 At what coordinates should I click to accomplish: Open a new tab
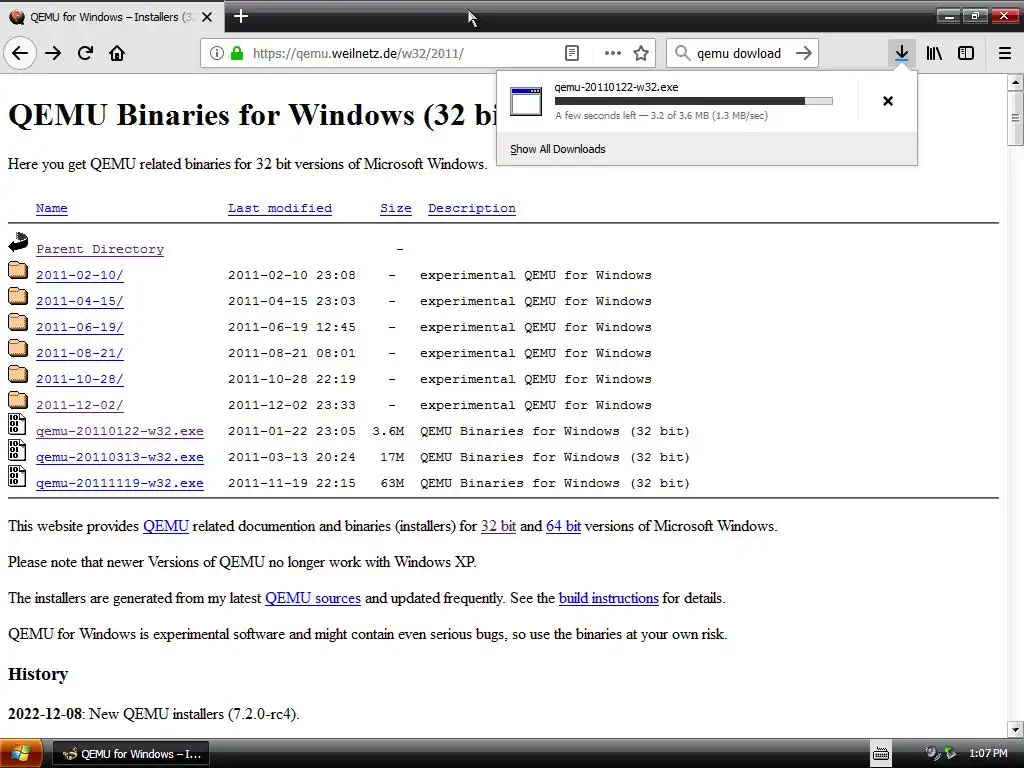coord(240,16)
